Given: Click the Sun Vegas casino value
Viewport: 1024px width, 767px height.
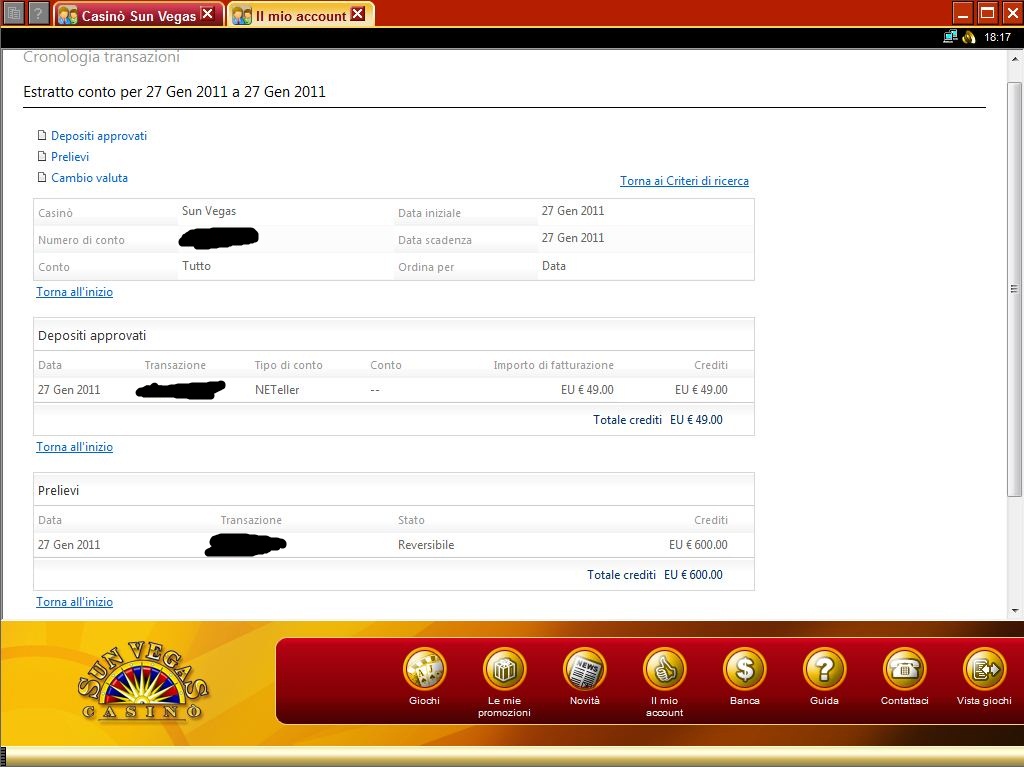Looking at the screenshot, I should (x=209, y=211).
